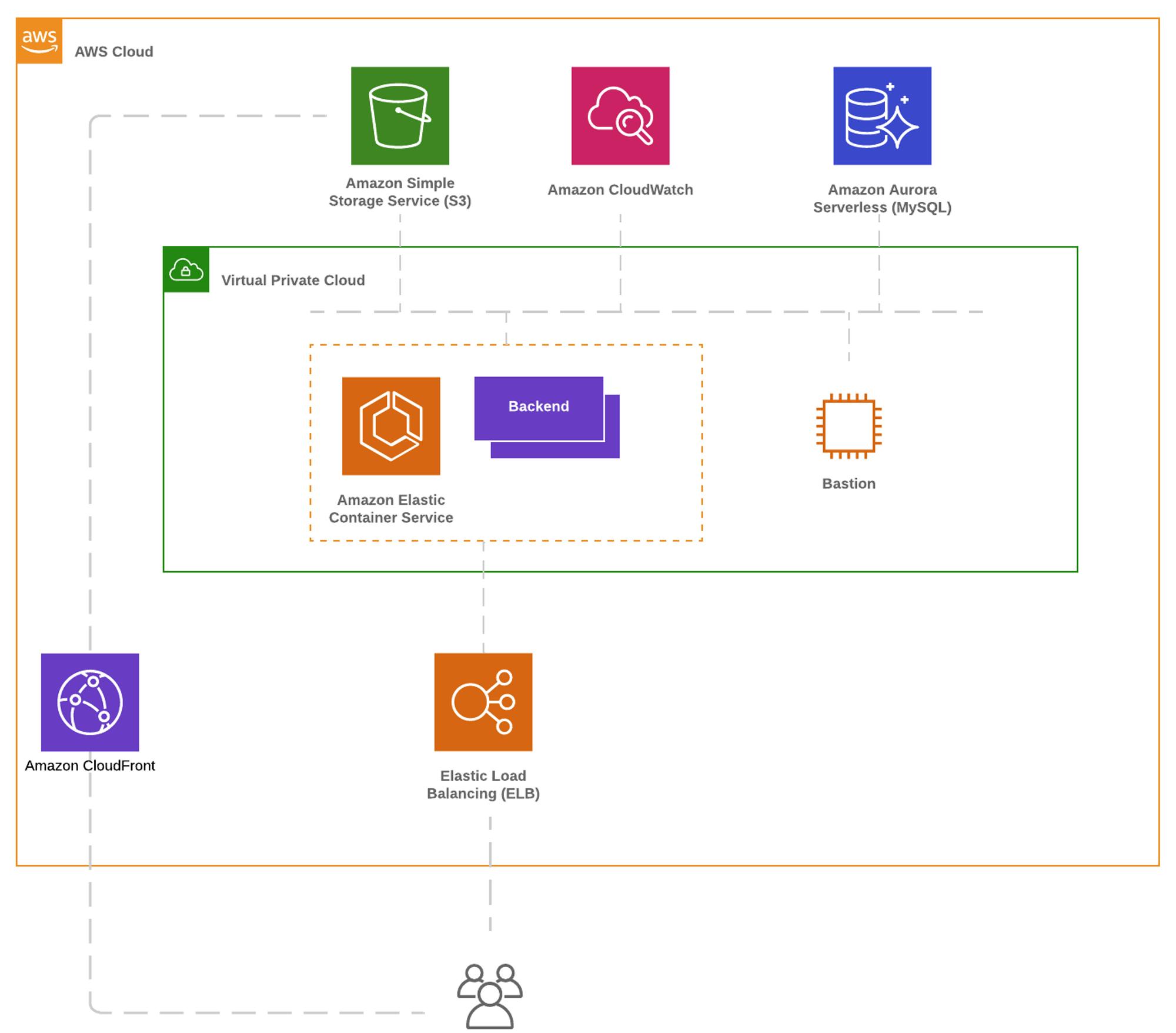Select the Amazon Simple Storage Service label
The width and height of the screenshot is (1176, 1033).
coord(400,192)
